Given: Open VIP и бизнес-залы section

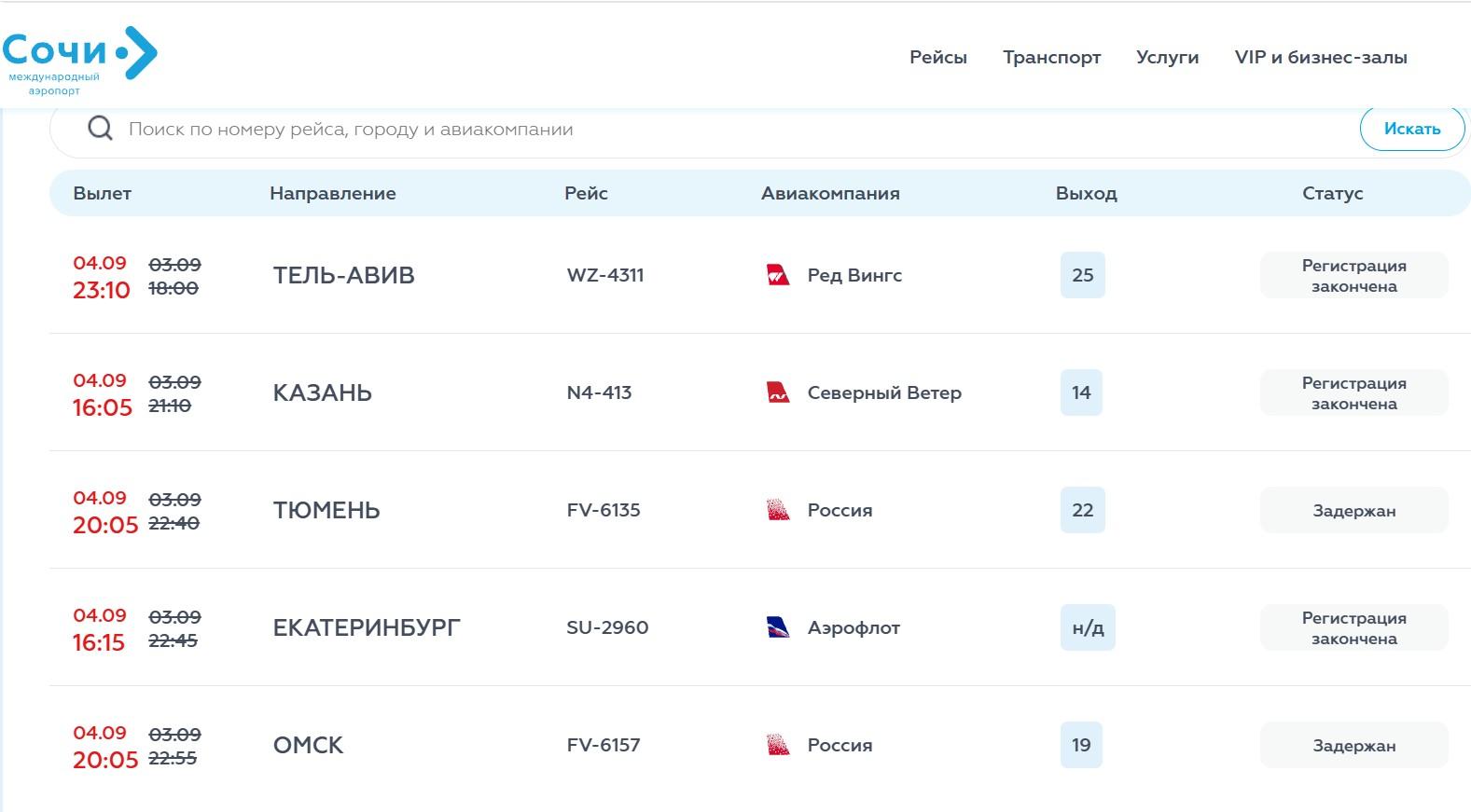Looking at the screenshot, I should [1321, 57].
